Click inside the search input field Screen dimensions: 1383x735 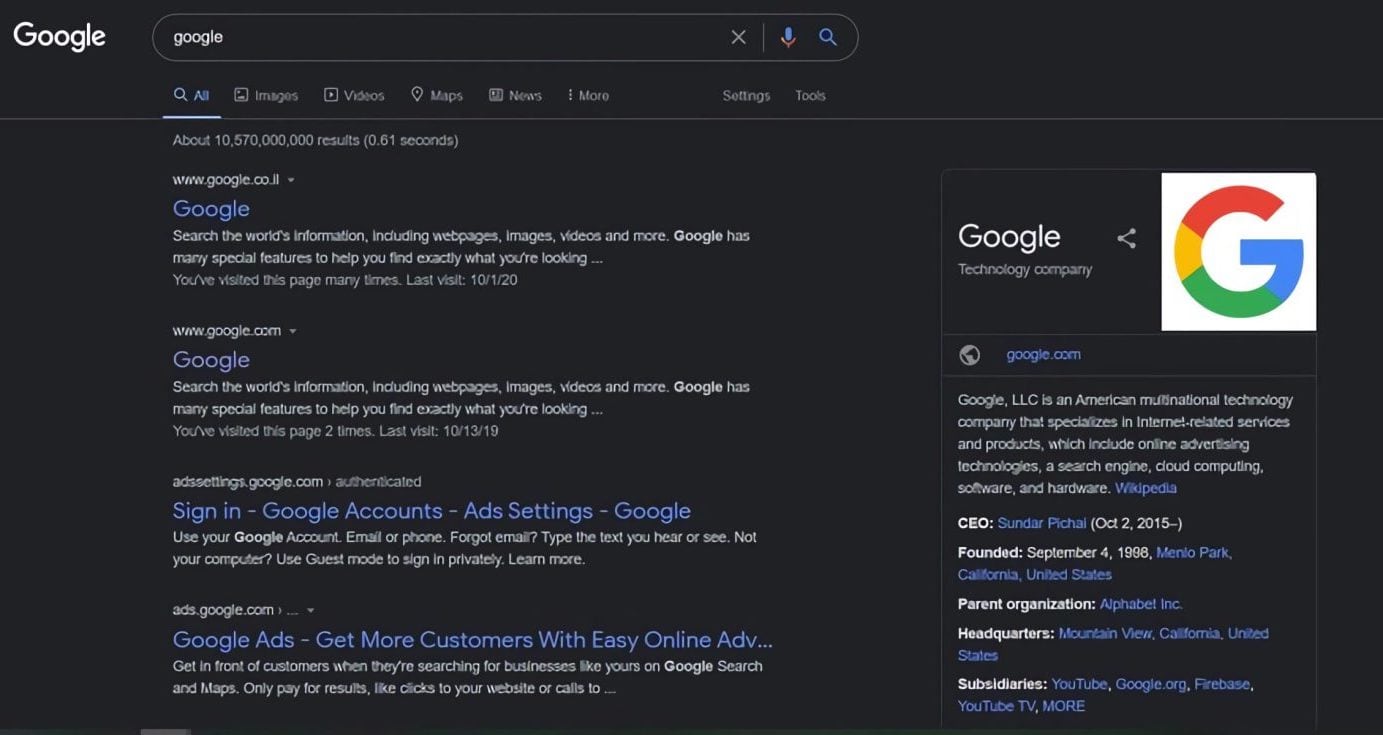pyautogui.click(x=440, y=37)
